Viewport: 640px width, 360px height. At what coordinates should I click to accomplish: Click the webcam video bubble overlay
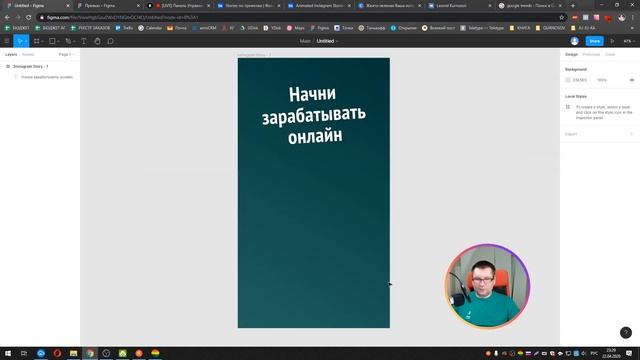(x=487, y=286)
